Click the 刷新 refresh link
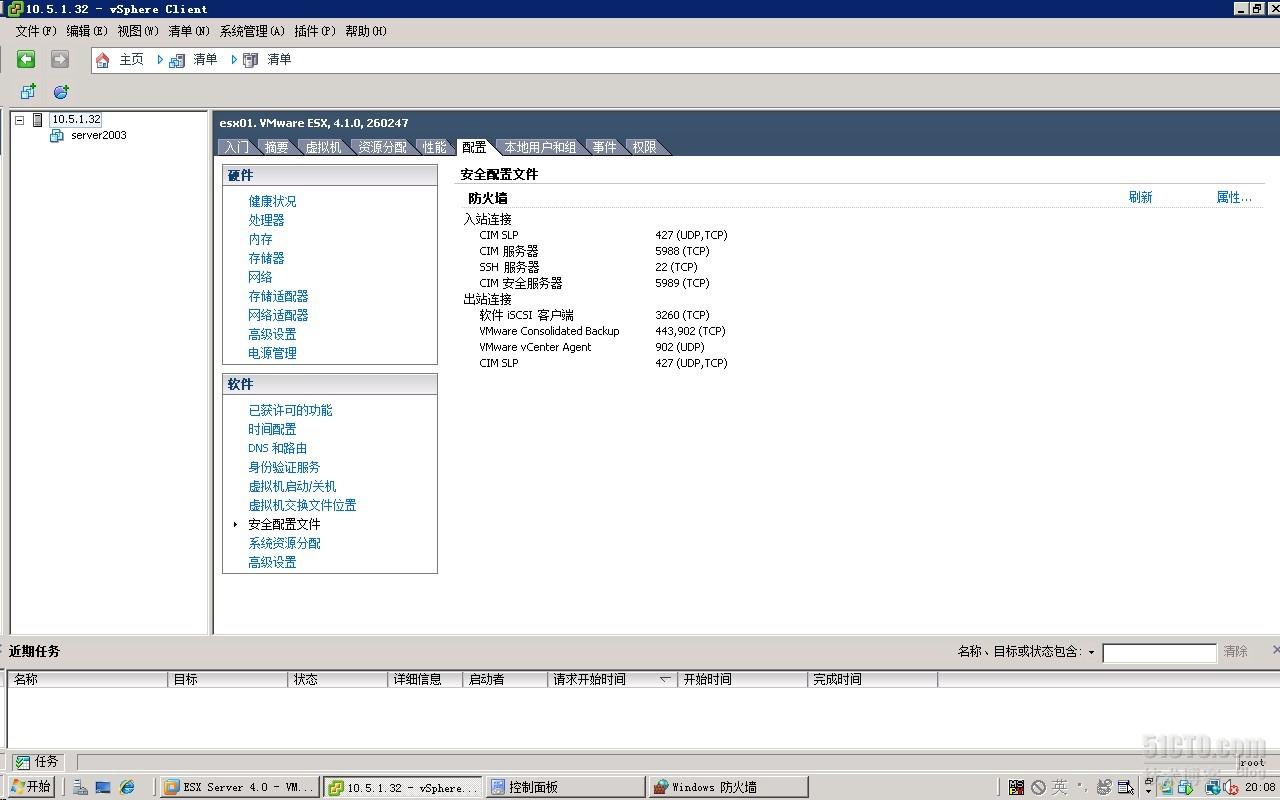The image size is (1280, 800). 1140,197
